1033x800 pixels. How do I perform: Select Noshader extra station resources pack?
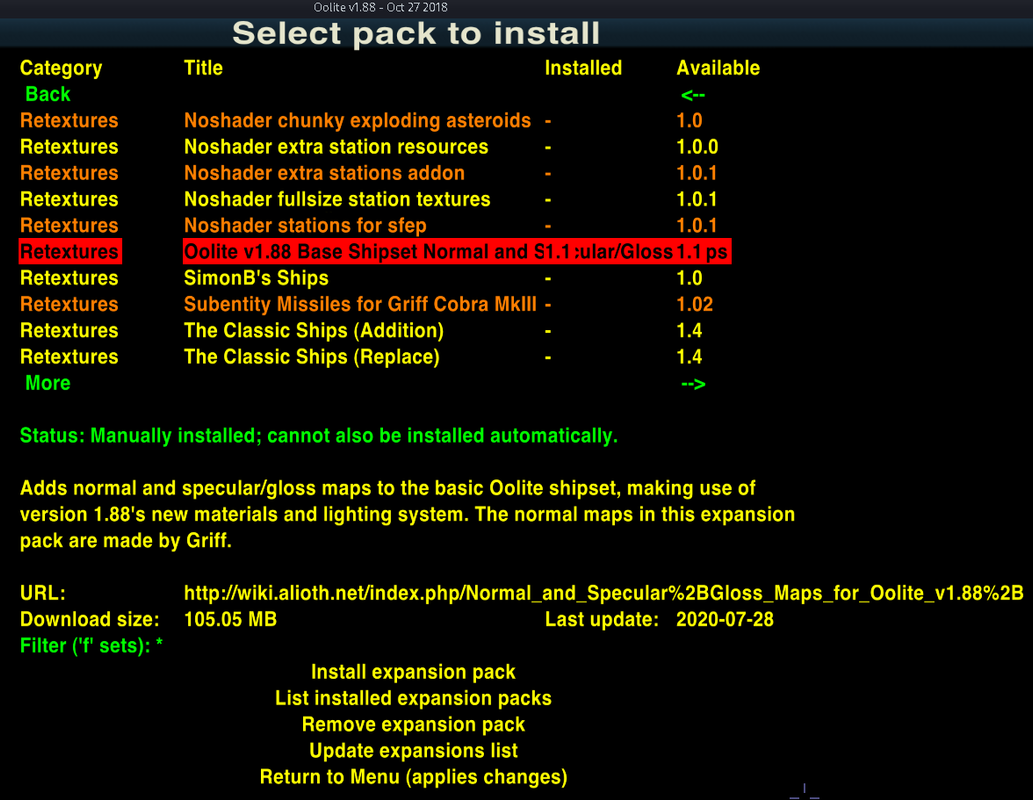coord(336,147)
